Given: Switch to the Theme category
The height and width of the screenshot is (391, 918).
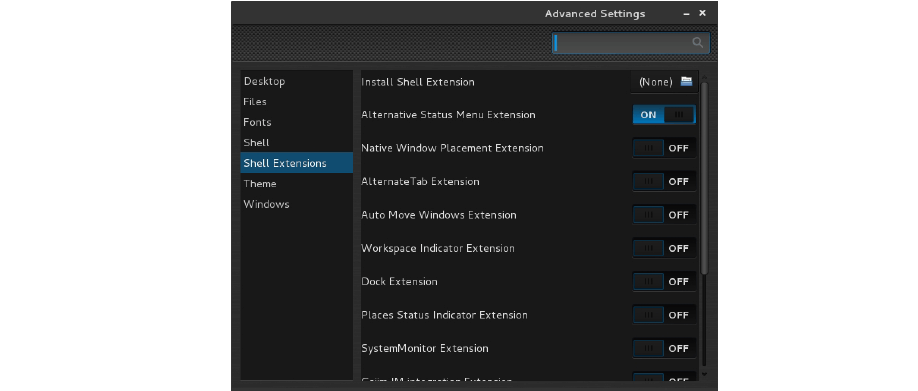Looking at the screenshot, I should [297, 184].
